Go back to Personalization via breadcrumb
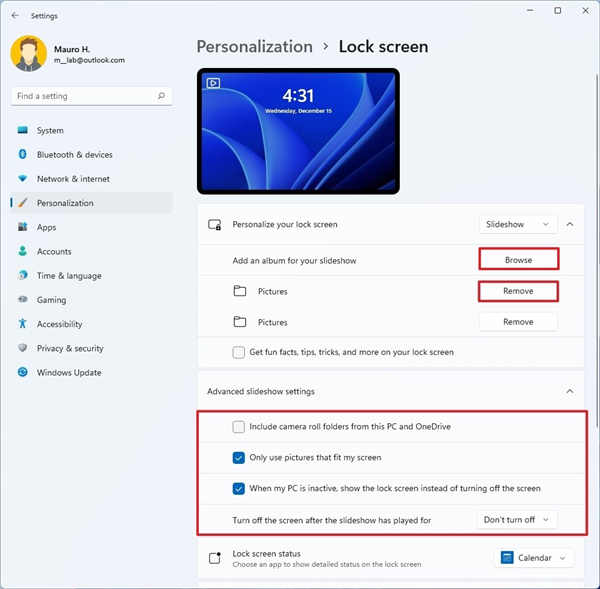The height and width of the screenshot is (589, 600). click(254, 47)
